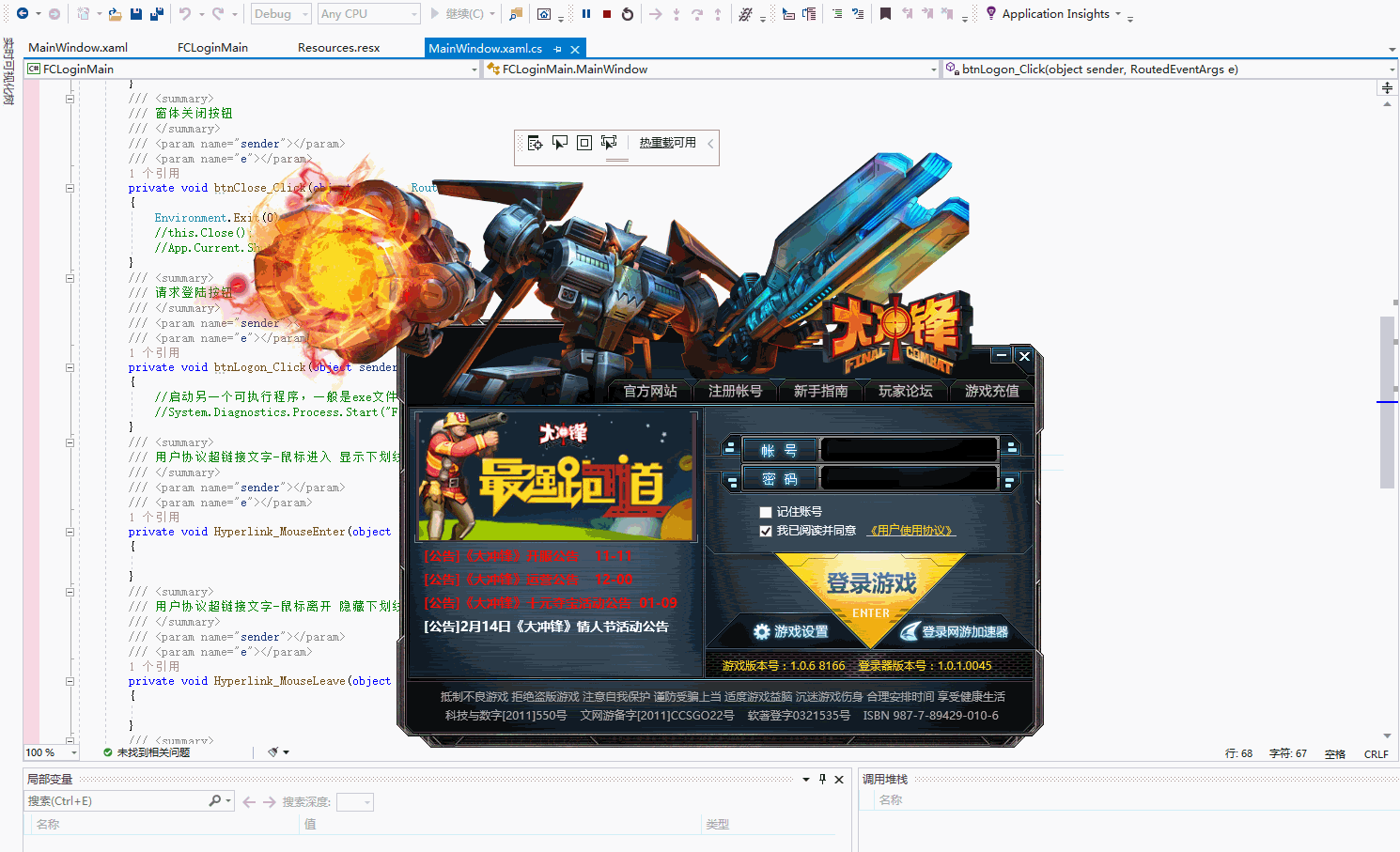The height and width of the screenshot is (852, 1400).
Task: Open the Any CPU platform dropdown
Action: click(x=368, y=14)
